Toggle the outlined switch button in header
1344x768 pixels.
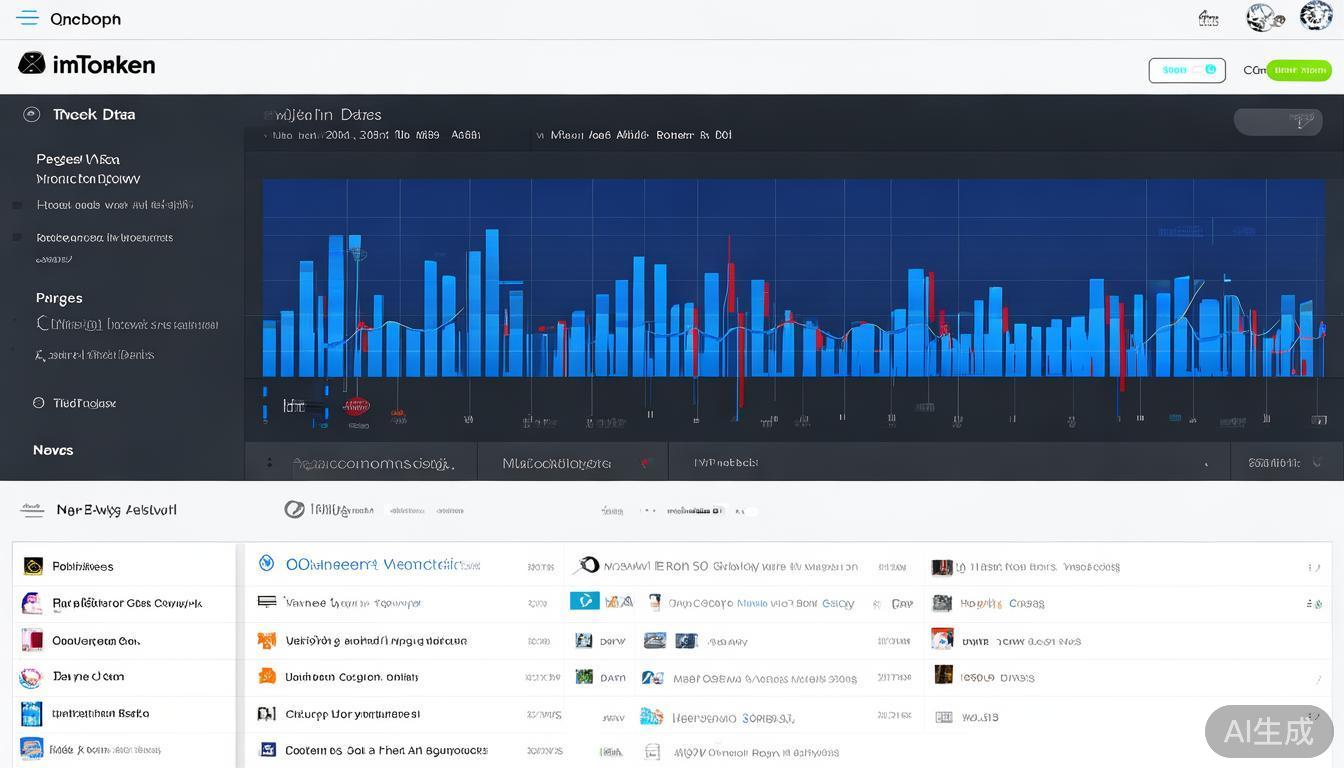(1187, 70)
